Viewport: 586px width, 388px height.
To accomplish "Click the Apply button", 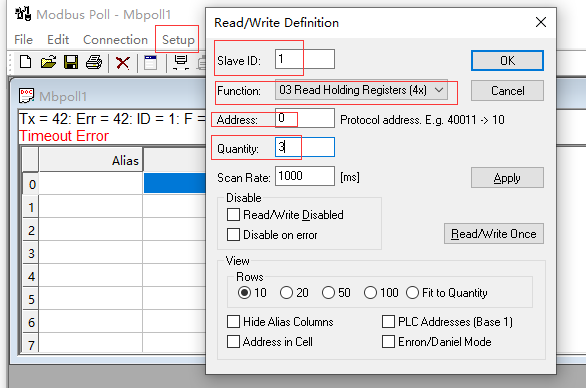I will 507,178.
